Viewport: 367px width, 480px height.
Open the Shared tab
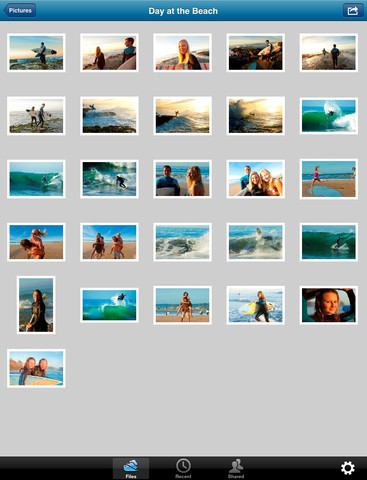[x=236, y=469]
